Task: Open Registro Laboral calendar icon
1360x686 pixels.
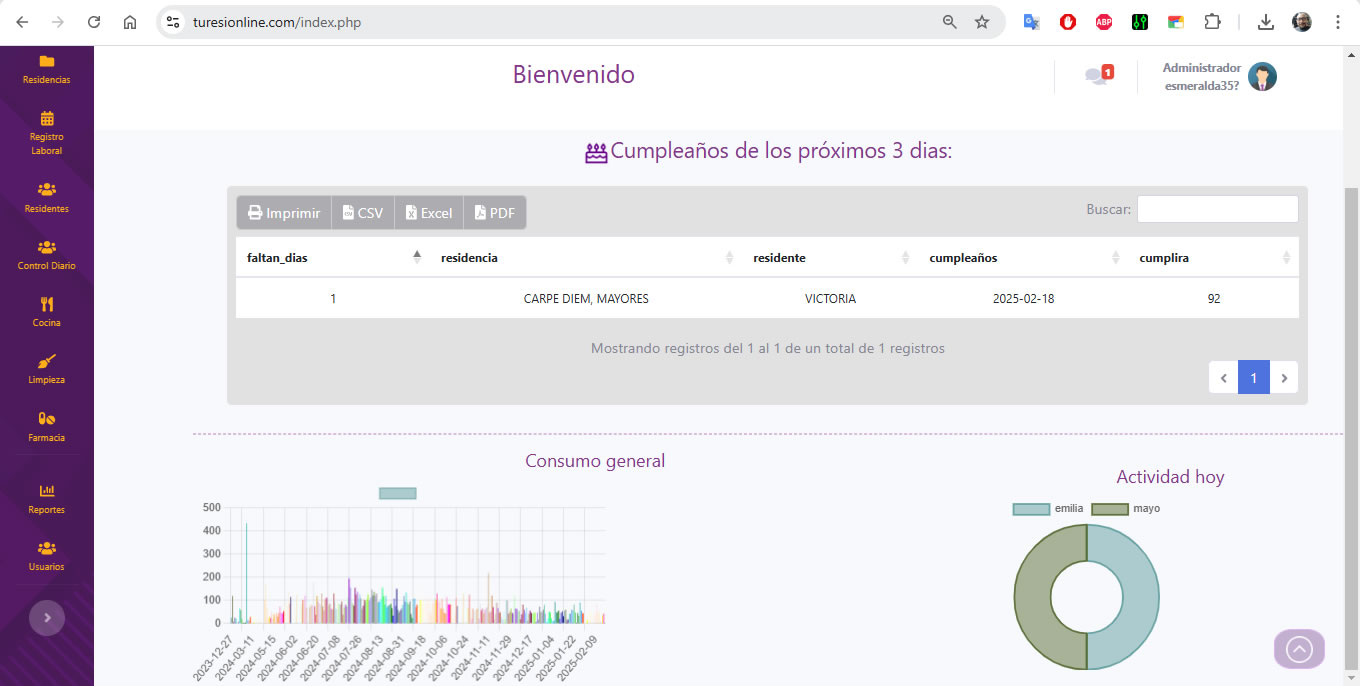Action: [47, 119]
